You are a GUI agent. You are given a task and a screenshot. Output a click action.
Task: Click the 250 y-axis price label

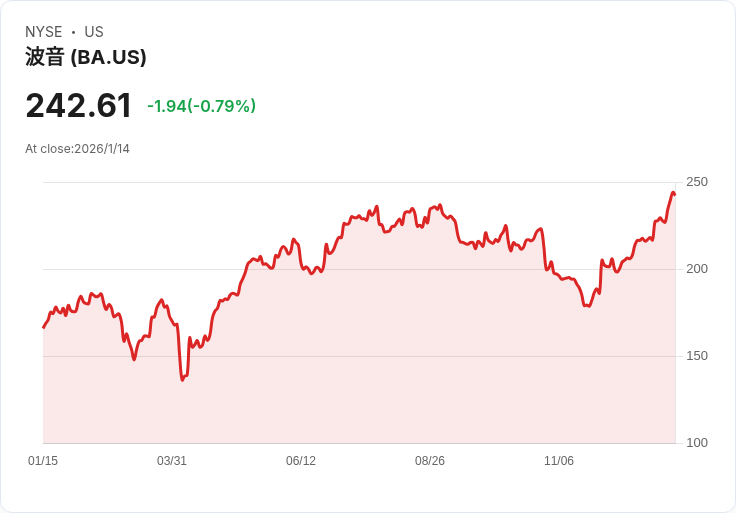coord(696,182)
